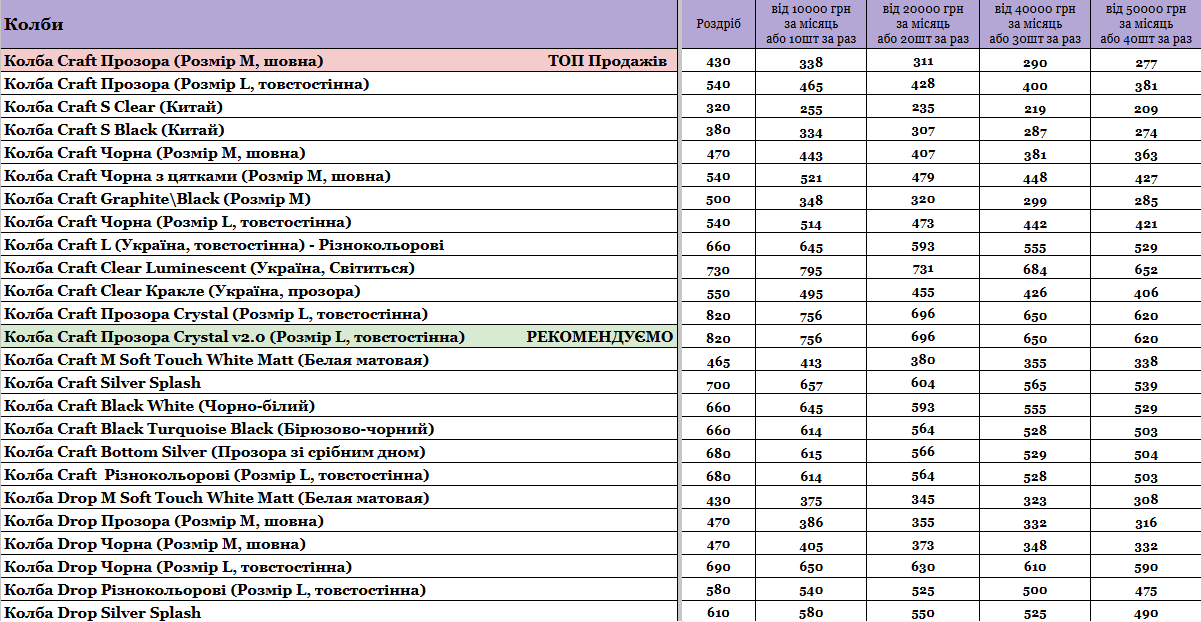
Task: Select the 'Колба Craft Silver Splash' name cell
Action: point(103,383)
